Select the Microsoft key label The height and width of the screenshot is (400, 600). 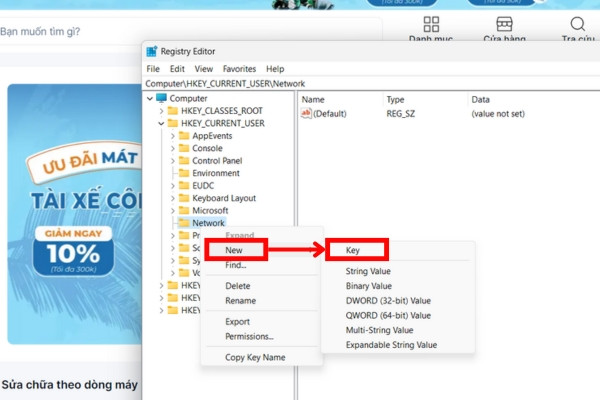(210, 211)
